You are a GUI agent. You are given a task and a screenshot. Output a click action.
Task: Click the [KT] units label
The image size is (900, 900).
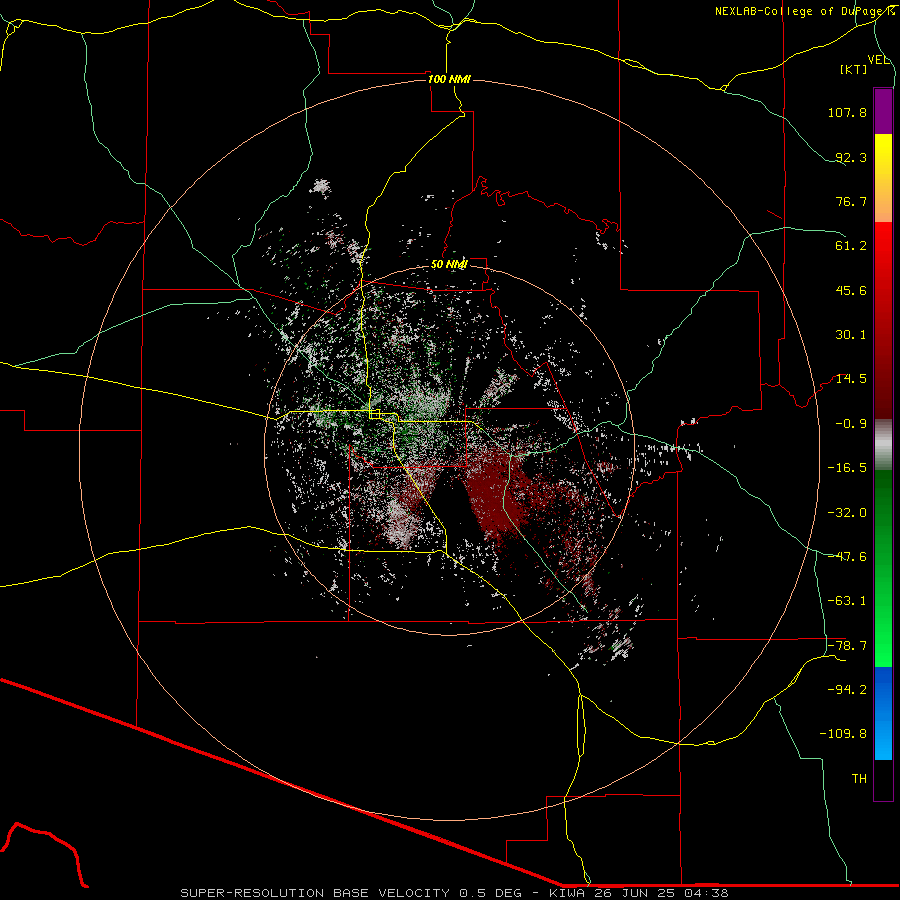click(854, 69)
